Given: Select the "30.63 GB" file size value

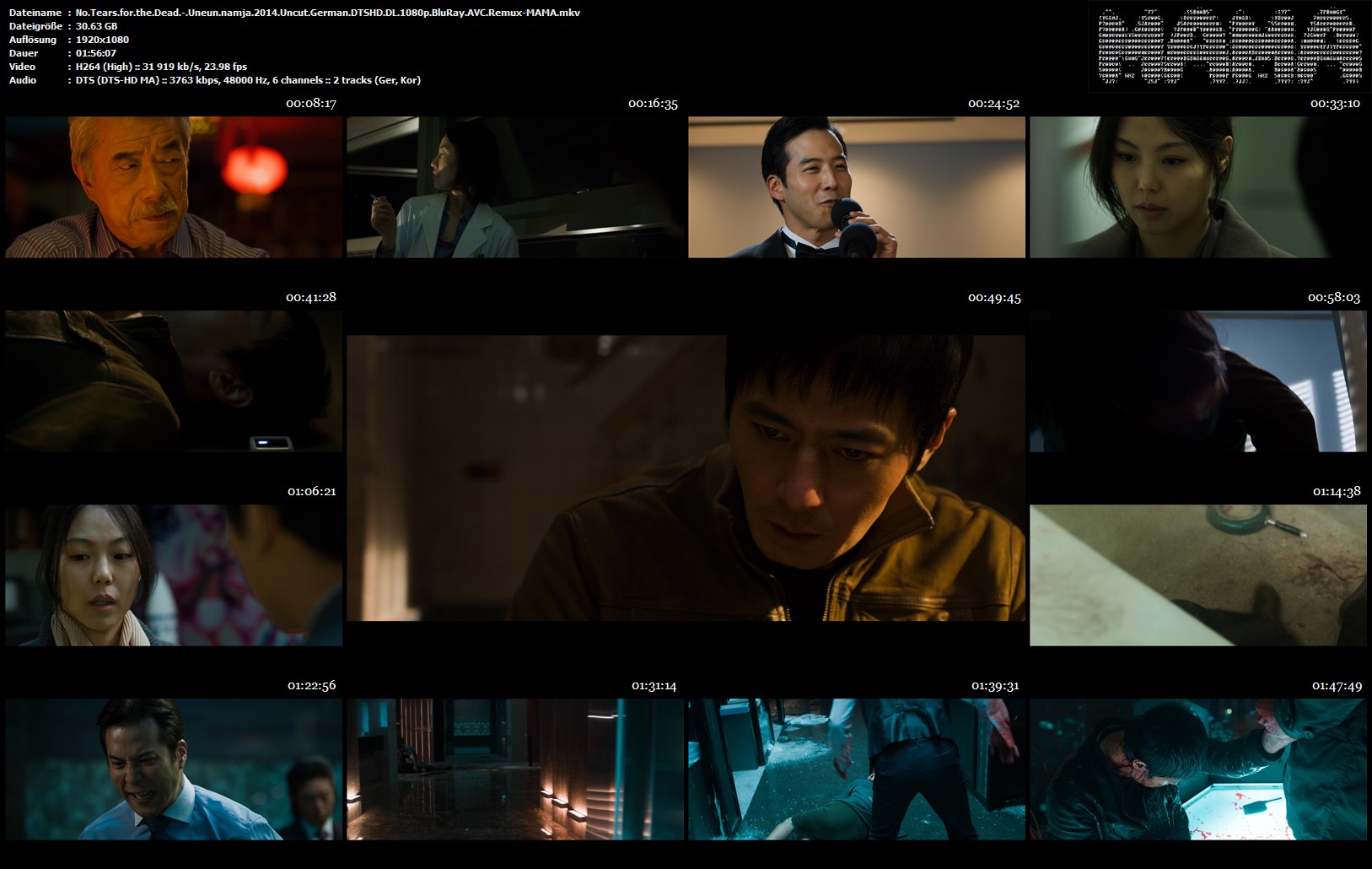Looking at the screenshot, I should point(96,26).
